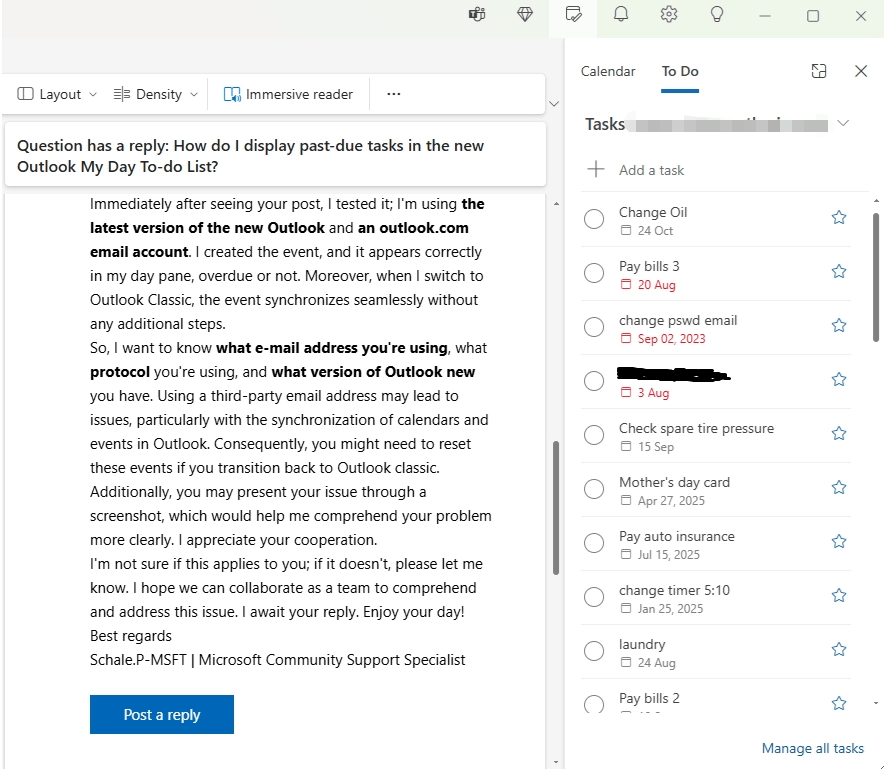Pop out the To Do panel to full view

click(x=819, y=71)
